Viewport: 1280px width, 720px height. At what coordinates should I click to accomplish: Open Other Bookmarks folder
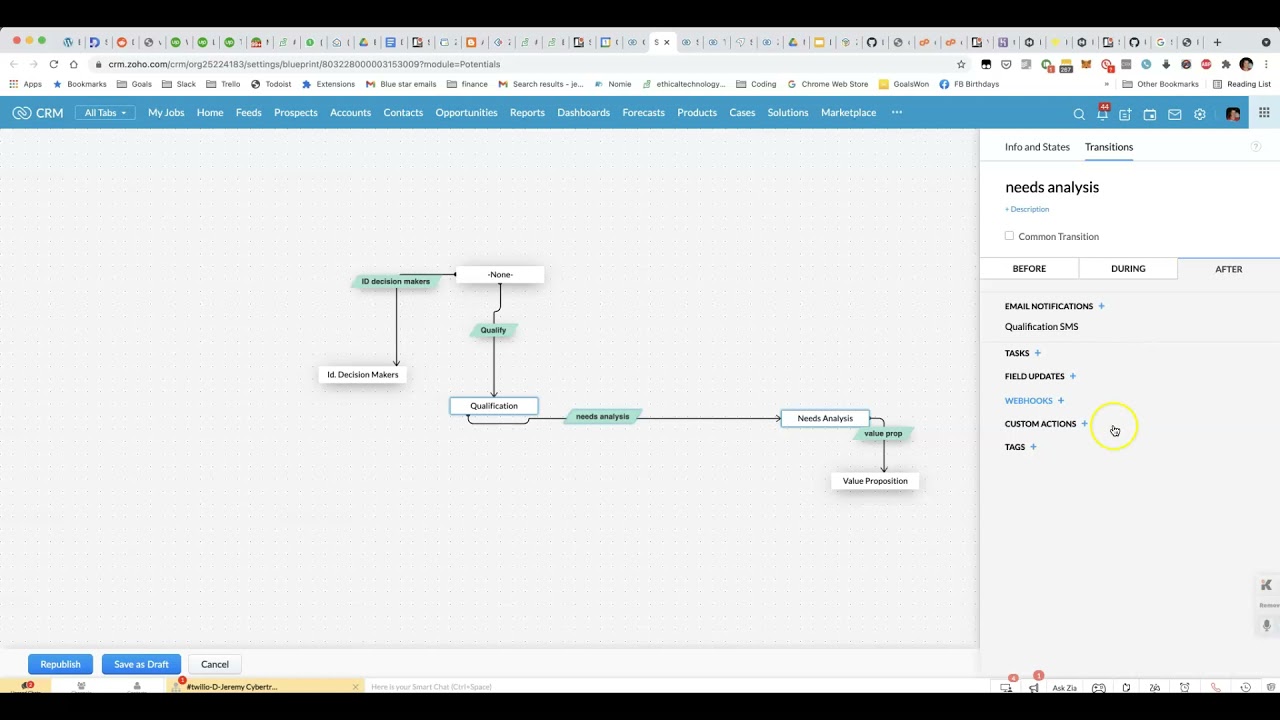point(1160,84)
